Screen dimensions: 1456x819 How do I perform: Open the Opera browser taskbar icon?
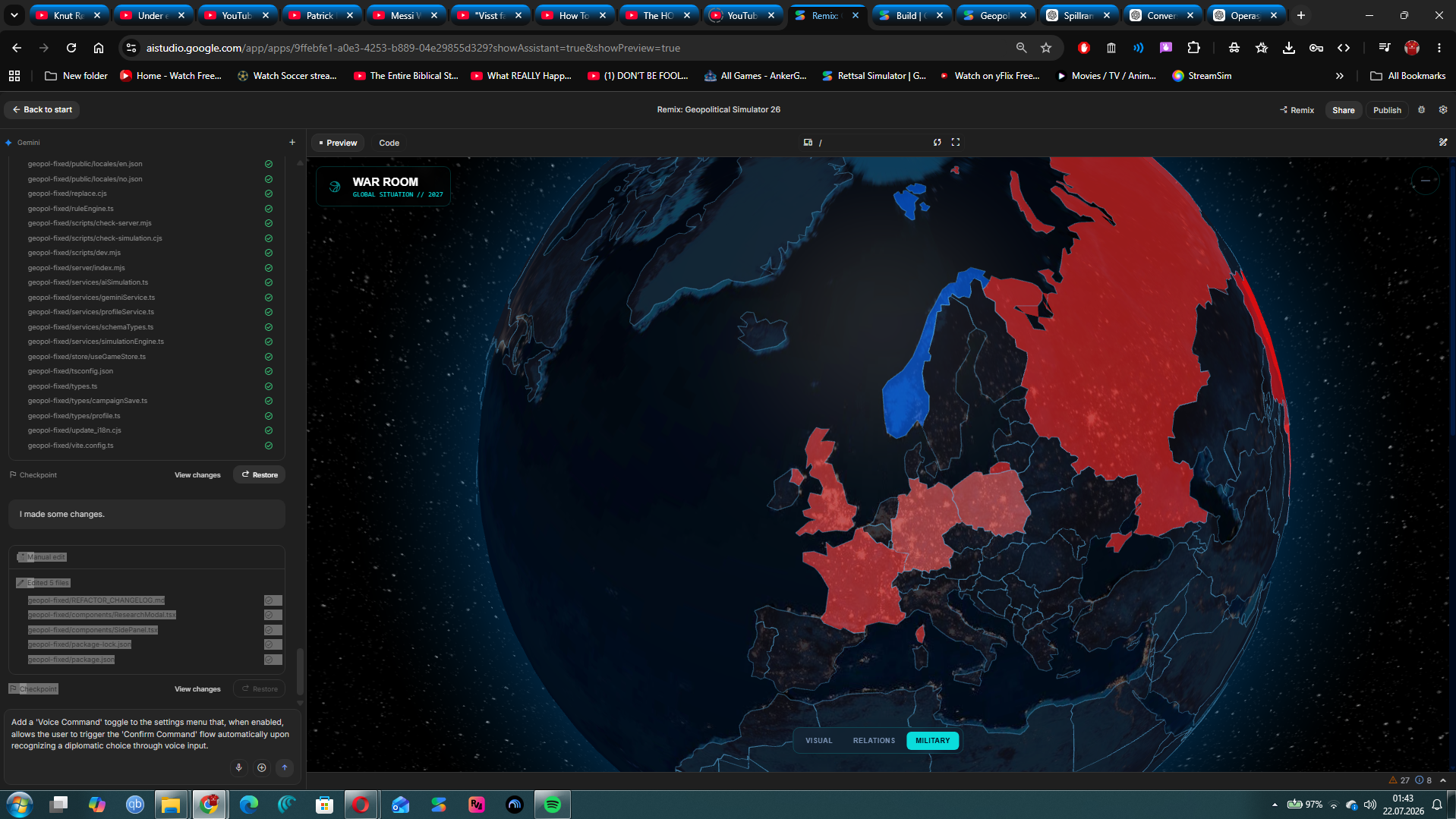[x=361, y=805]
